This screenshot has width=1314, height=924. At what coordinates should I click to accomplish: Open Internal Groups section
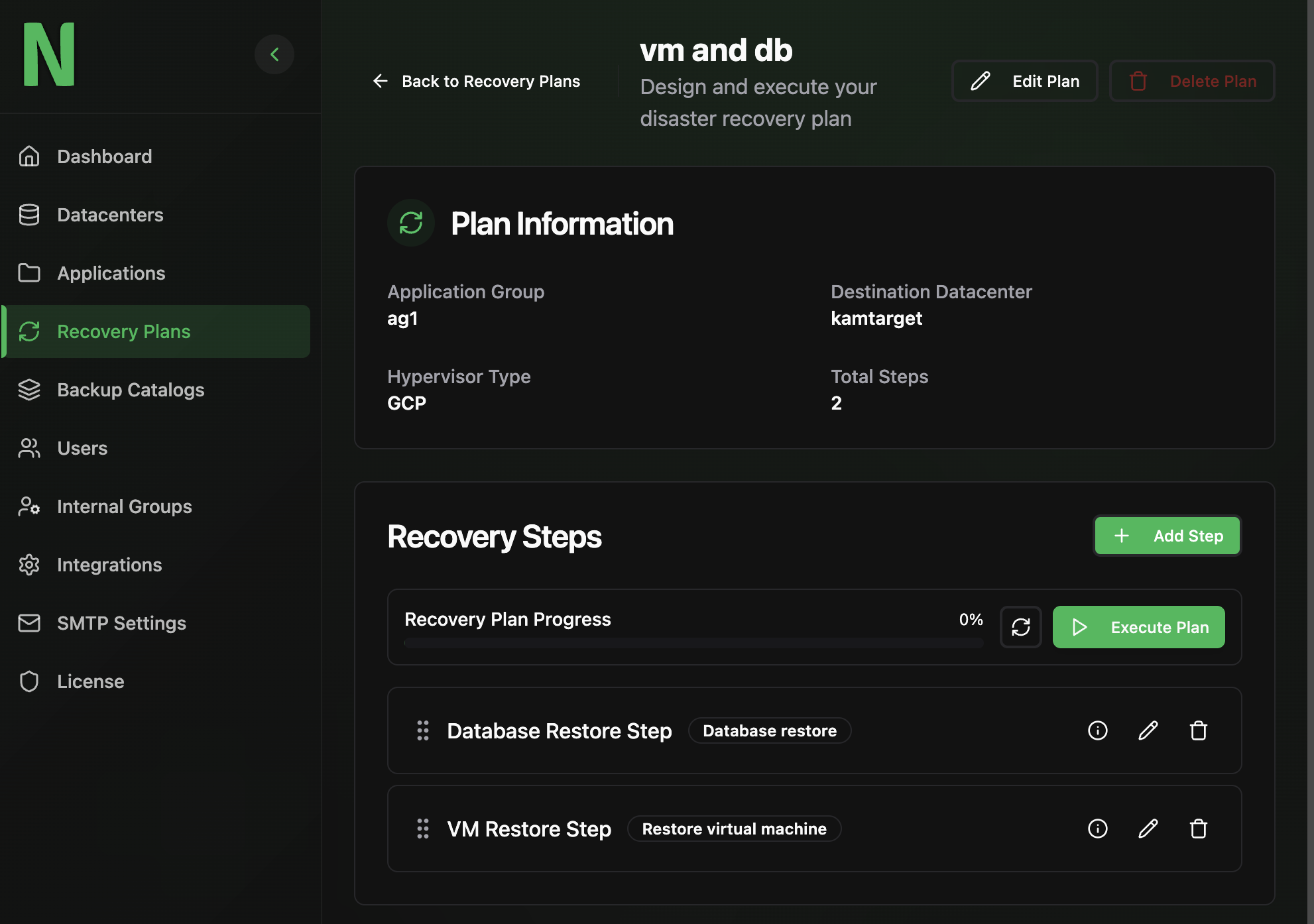coord(124,506)
